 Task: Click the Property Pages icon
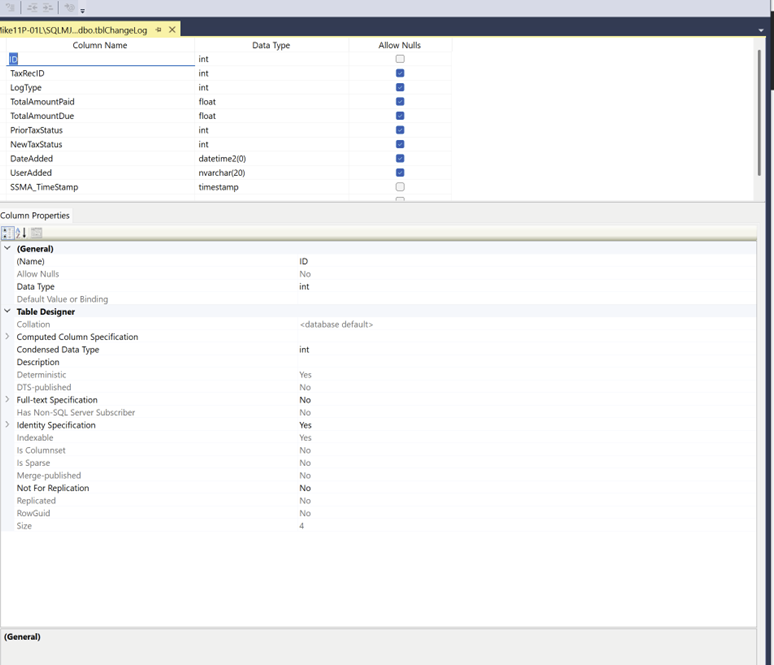[37, 233]
